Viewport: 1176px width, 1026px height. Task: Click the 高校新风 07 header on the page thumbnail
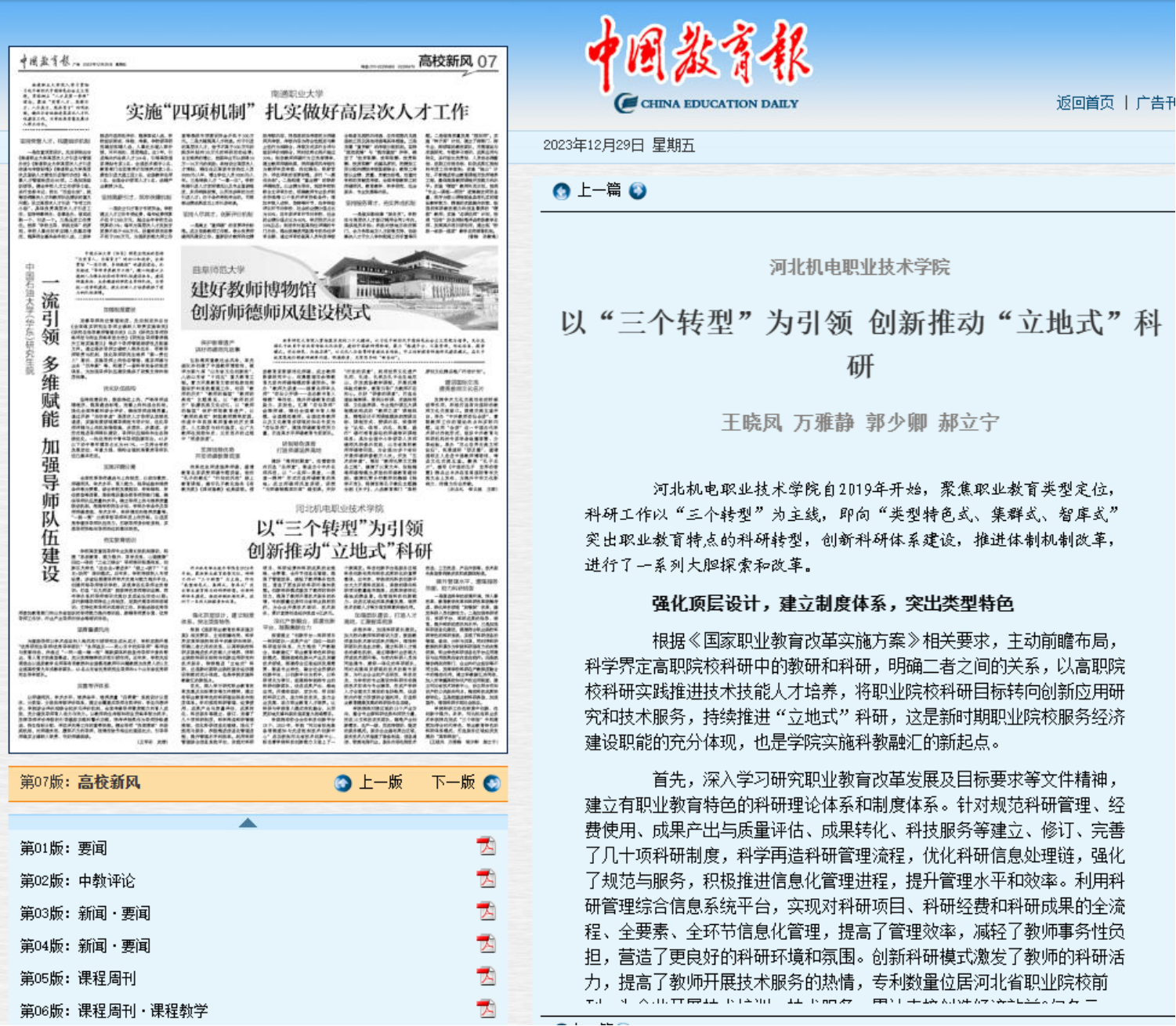click(x=458, y=61)
